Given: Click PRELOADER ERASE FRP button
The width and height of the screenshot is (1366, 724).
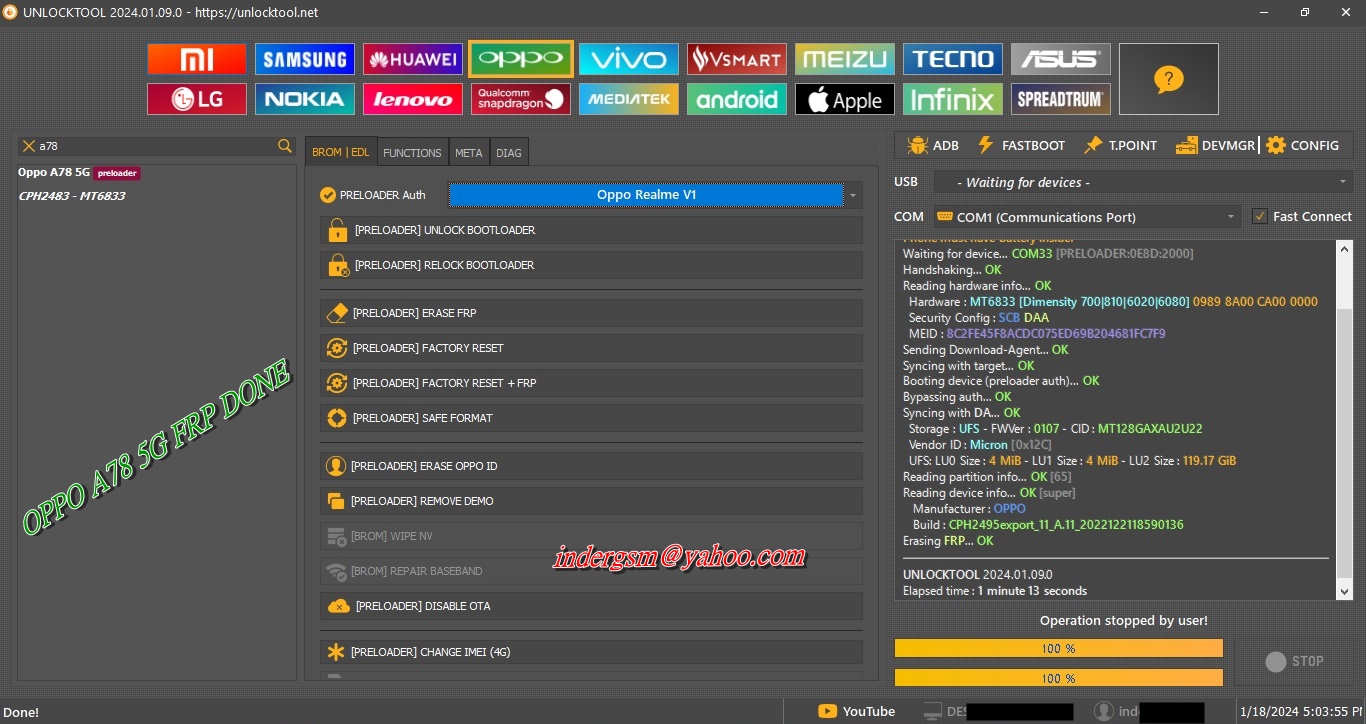Looking at the screenshot, I should tap(591, 313).
